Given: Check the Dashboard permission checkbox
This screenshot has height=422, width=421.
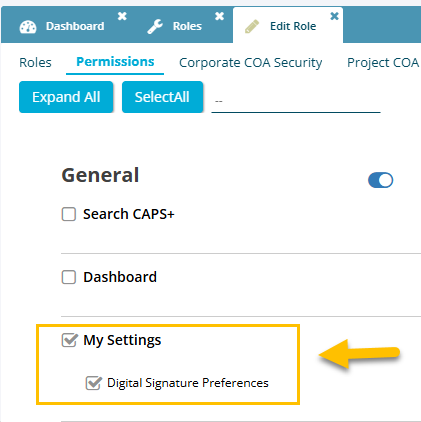Looking at the screenshot, I should (69, 277).
